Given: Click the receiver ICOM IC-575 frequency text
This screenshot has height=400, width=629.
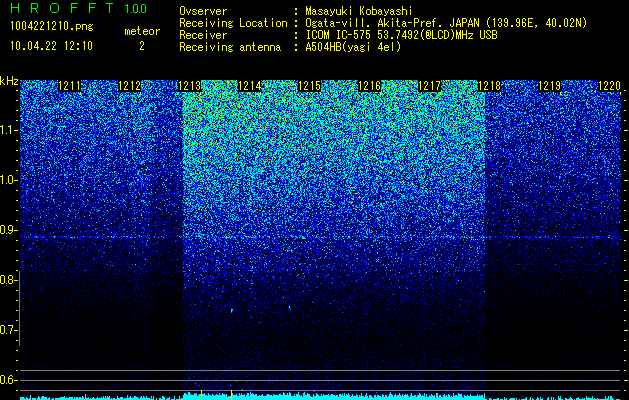Looking at the screenshot, I should (401, 35).
